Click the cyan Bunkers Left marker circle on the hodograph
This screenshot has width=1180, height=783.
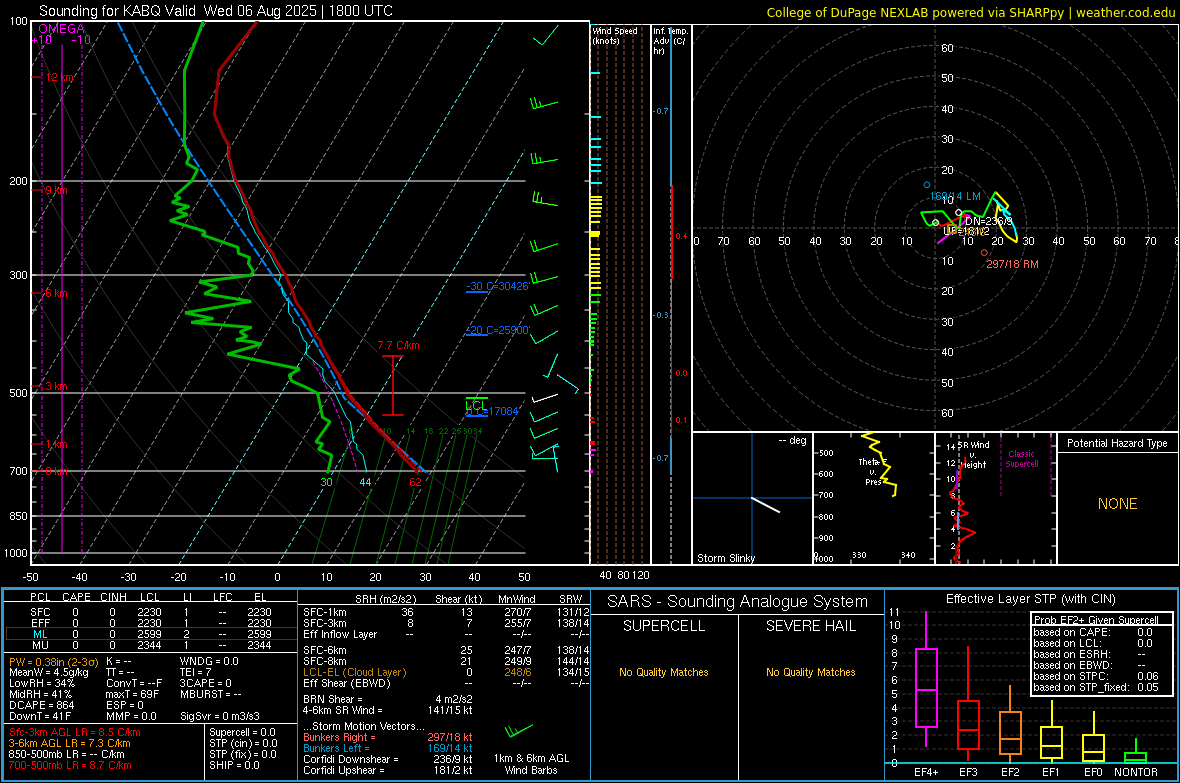(926, 184)
